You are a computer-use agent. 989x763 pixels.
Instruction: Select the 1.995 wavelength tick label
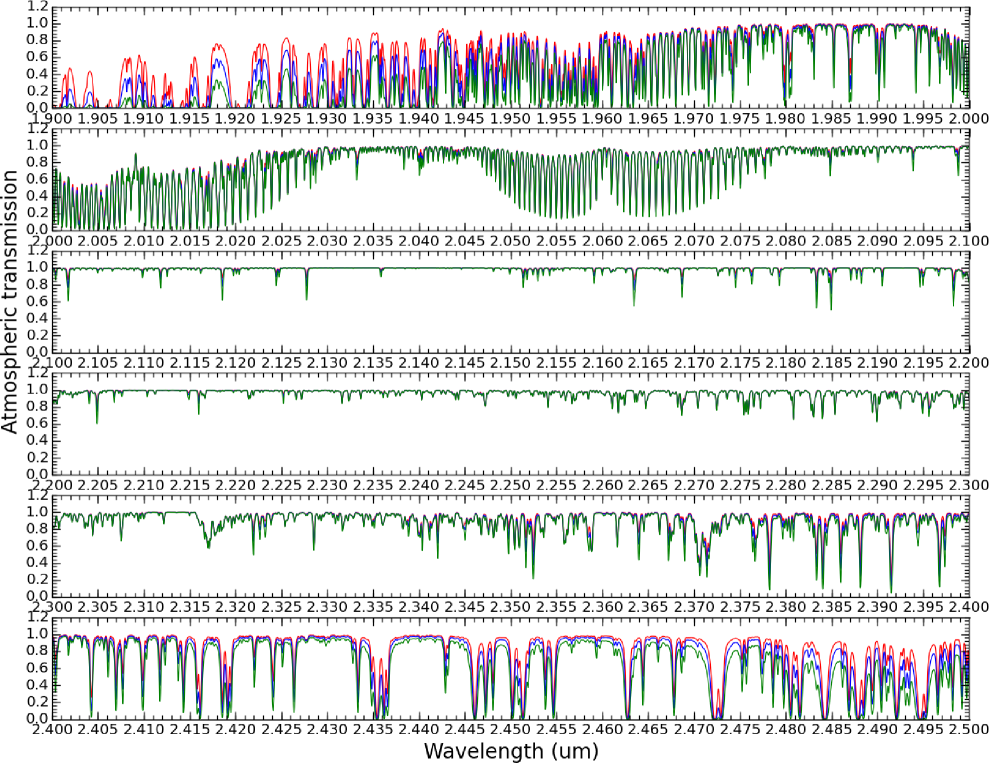(x=923, y=118)
